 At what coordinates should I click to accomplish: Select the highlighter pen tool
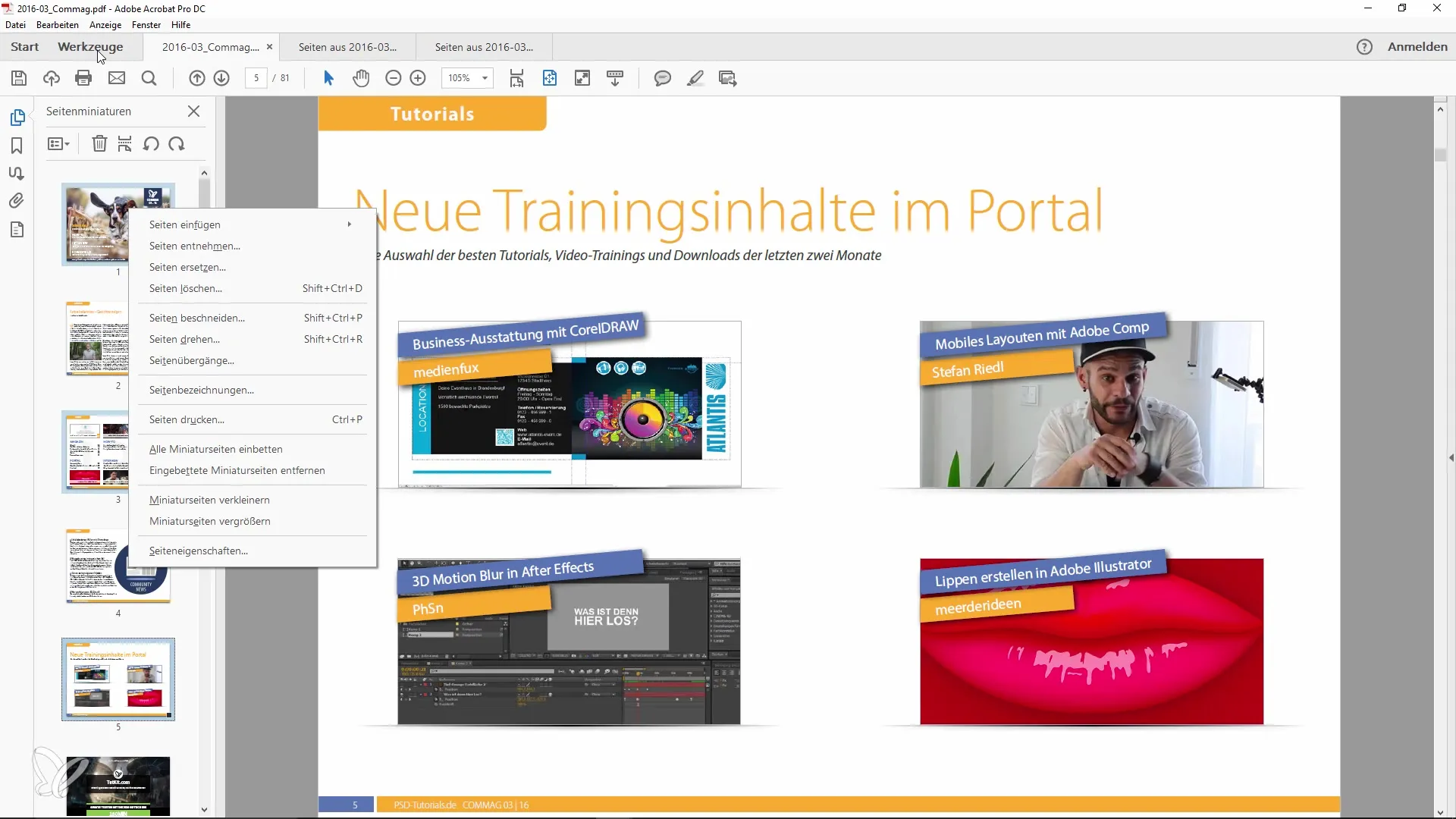coord(695,78)
